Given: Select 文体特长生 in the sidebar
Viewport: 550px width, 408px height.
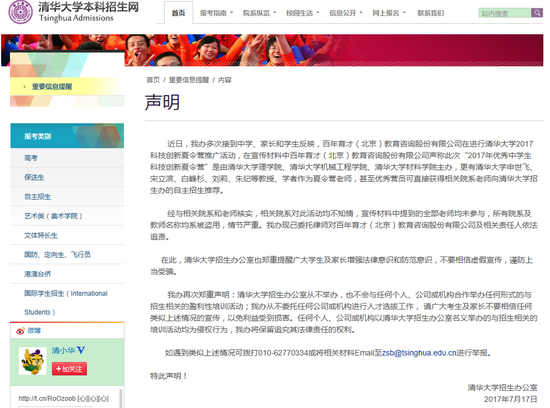Looking at the screenshot, I should [x=67, y=235].
